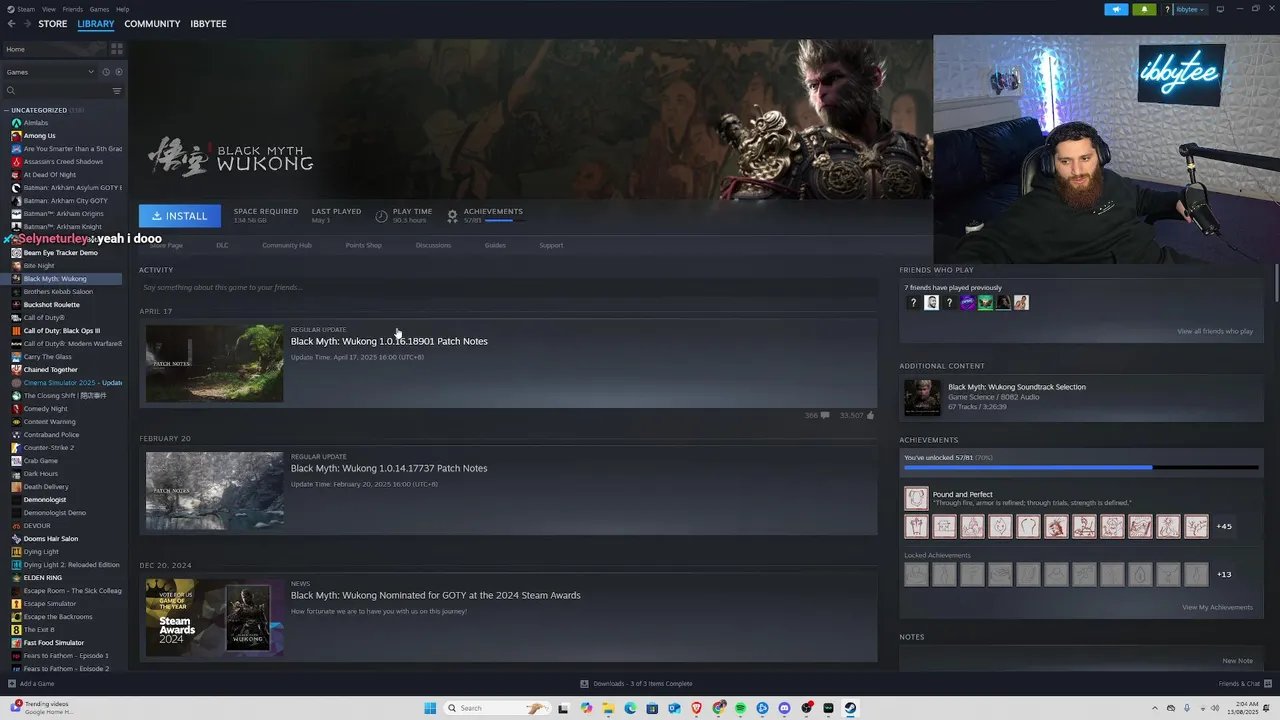
Task: Open the Friends & Chat icon
Action: click(1269, 684)
